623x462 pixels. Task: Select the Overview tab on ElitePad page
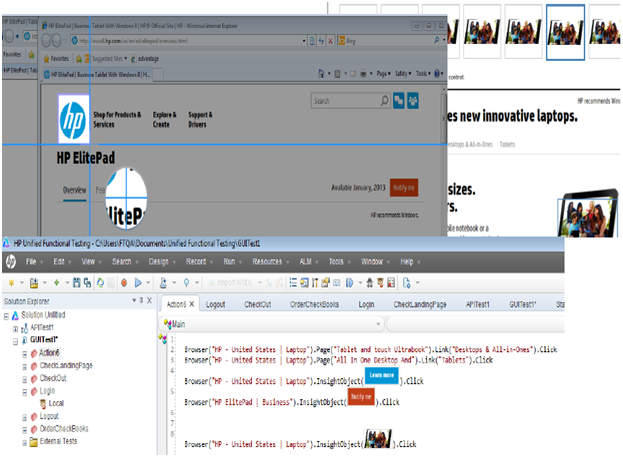click(x=74, y=190)
